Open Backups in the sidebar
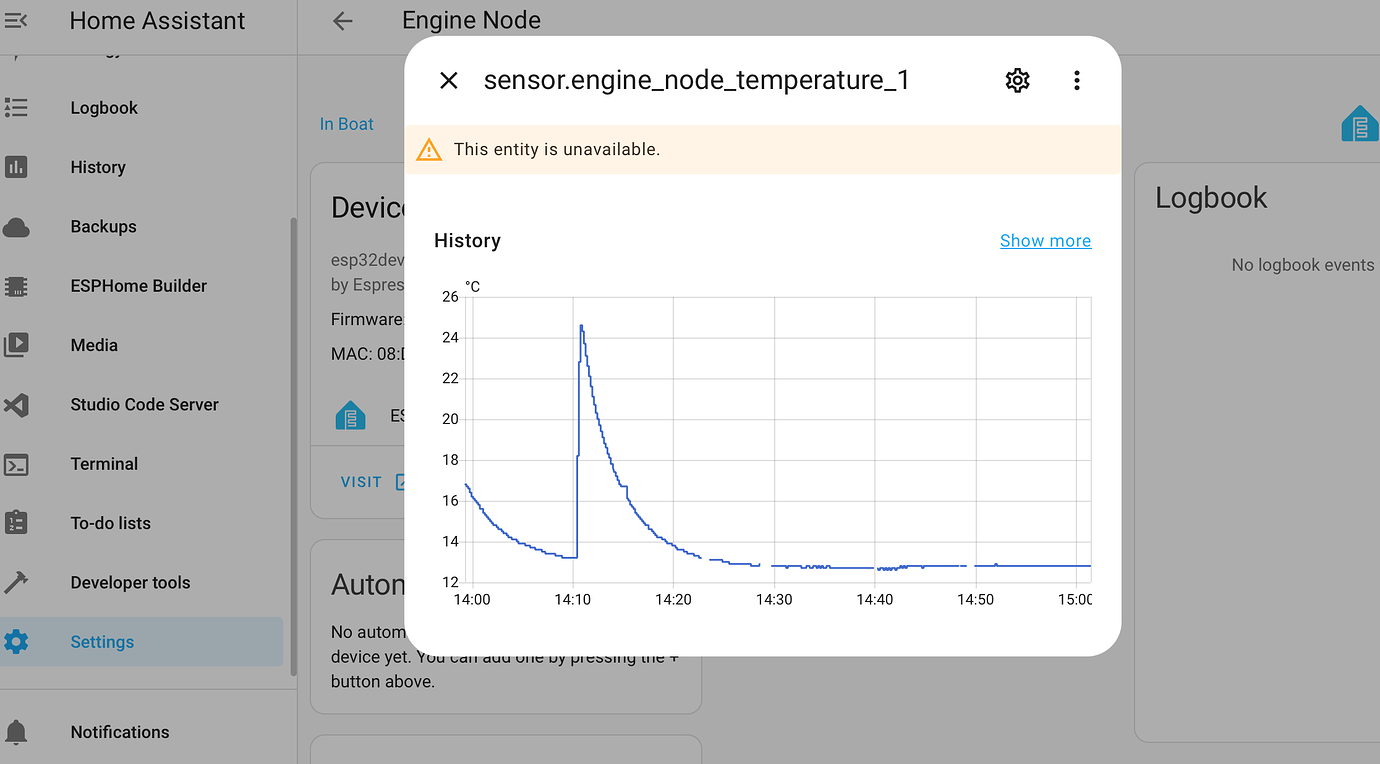1380x764 pixels. [103, 226]
